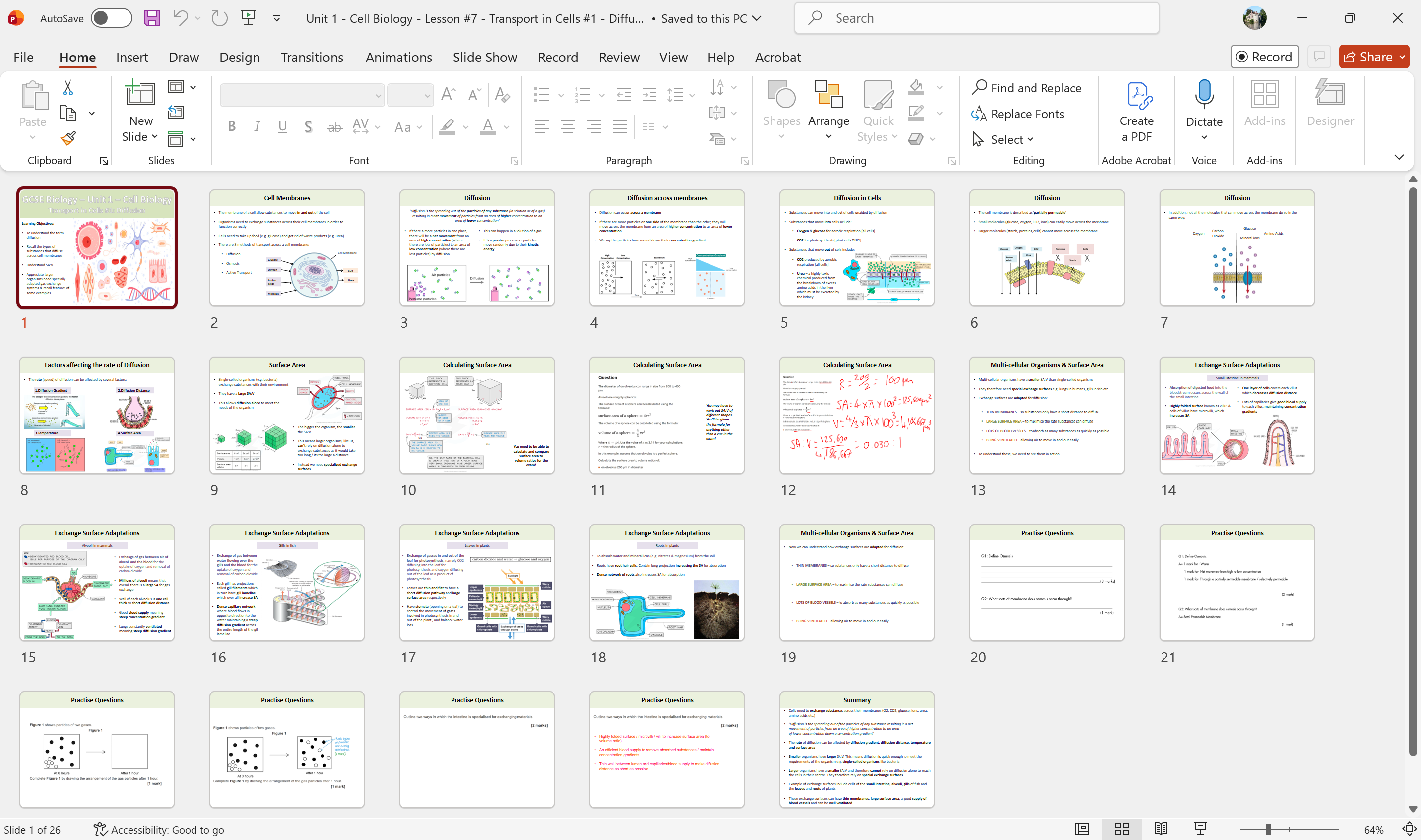Click the Record button

point(1265,57)
